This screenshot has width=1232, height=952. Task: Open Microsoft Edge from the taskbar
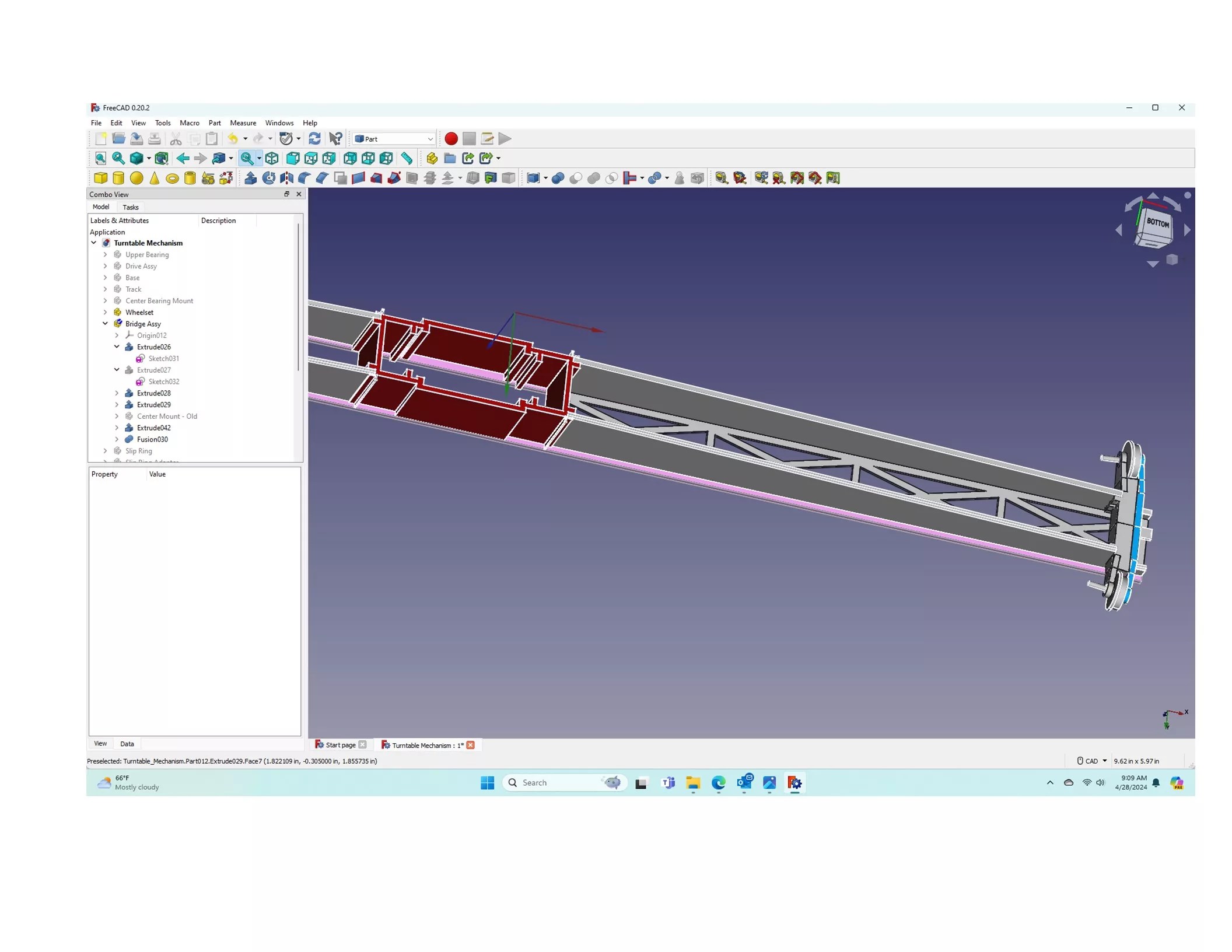click(x=719, y=783)
